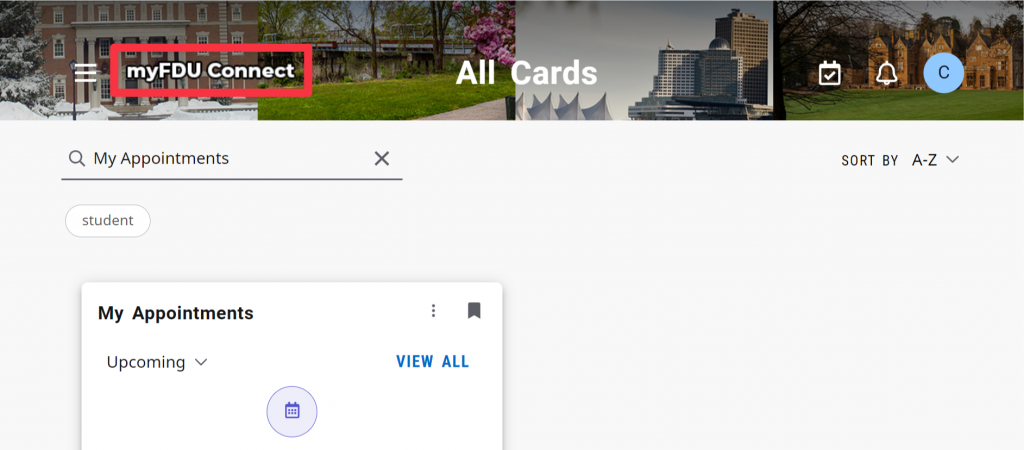Click the magnifier search icon
The image size is (1024, 450).
coord(77,158)
